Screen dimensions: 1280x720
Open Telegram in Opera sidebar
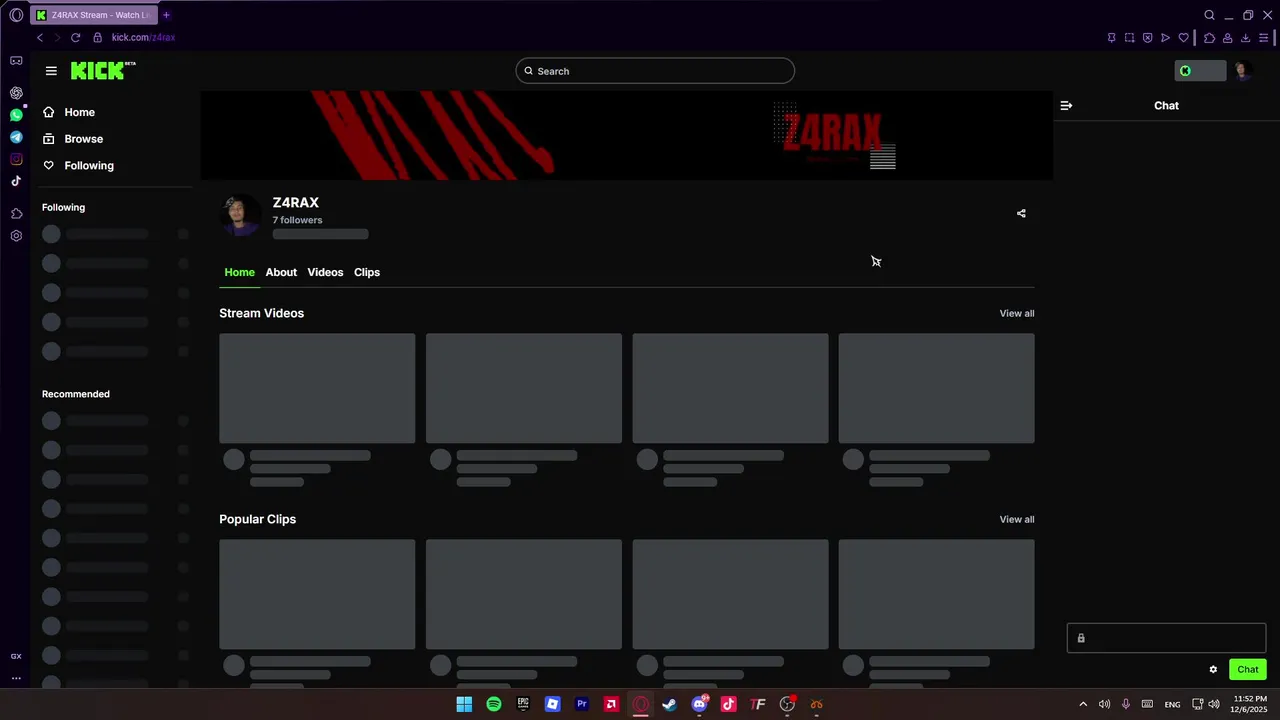16,137
